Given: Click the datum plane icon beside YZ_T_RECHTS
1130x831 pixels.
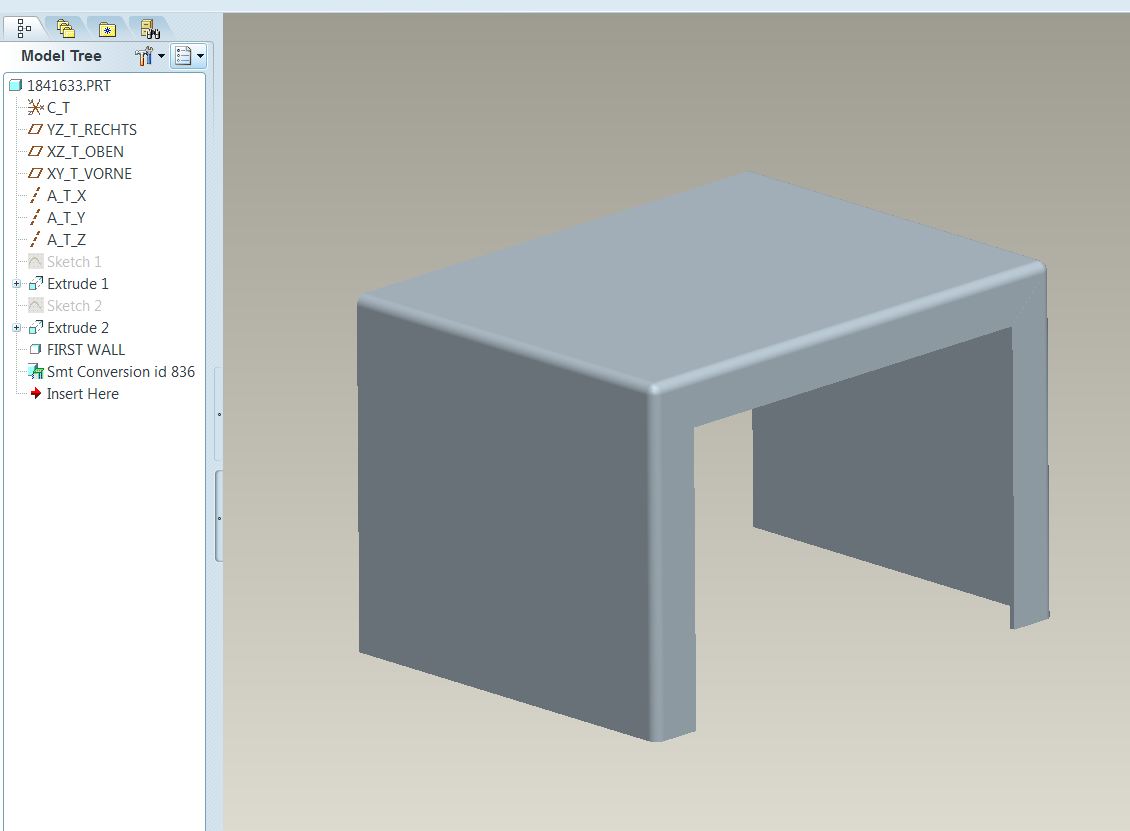Looking at the screenshot, I should click(x=35, y=130).
